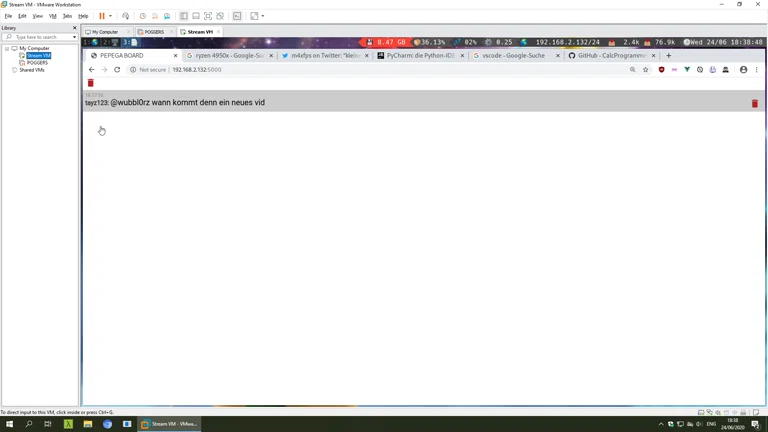Click the take snapshot clock icon
The image size is (768, 432).
click(143, 16)
